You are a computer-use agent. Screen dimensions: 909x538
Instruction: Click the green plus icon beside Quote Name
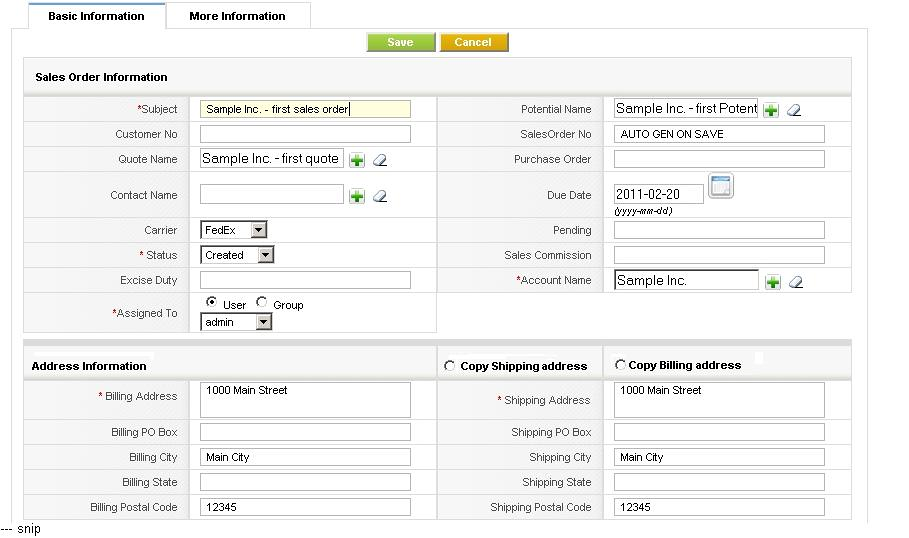[357, 160]
